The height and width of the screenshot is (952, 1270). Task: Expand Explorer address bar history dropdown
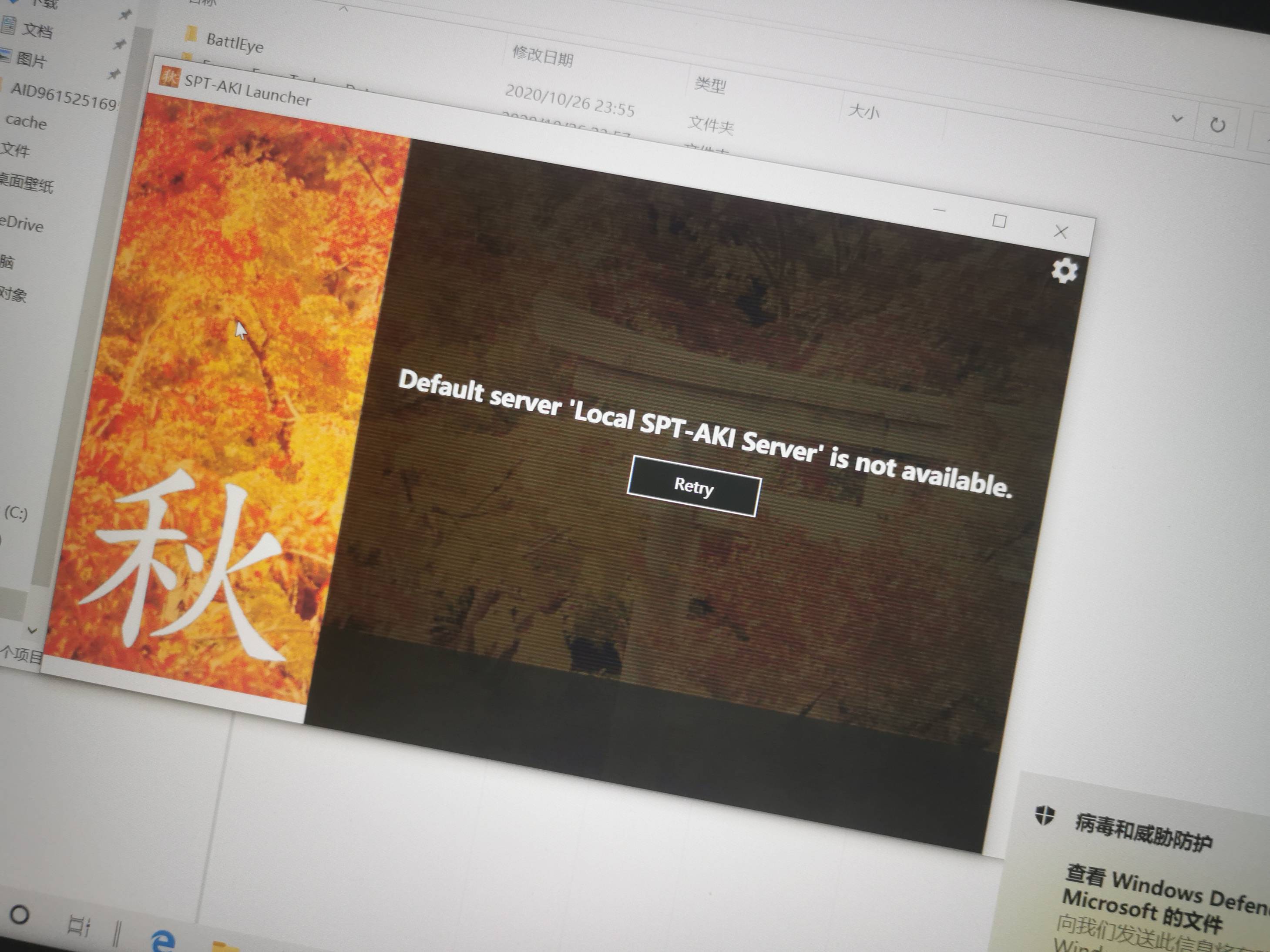[1176, 119]
